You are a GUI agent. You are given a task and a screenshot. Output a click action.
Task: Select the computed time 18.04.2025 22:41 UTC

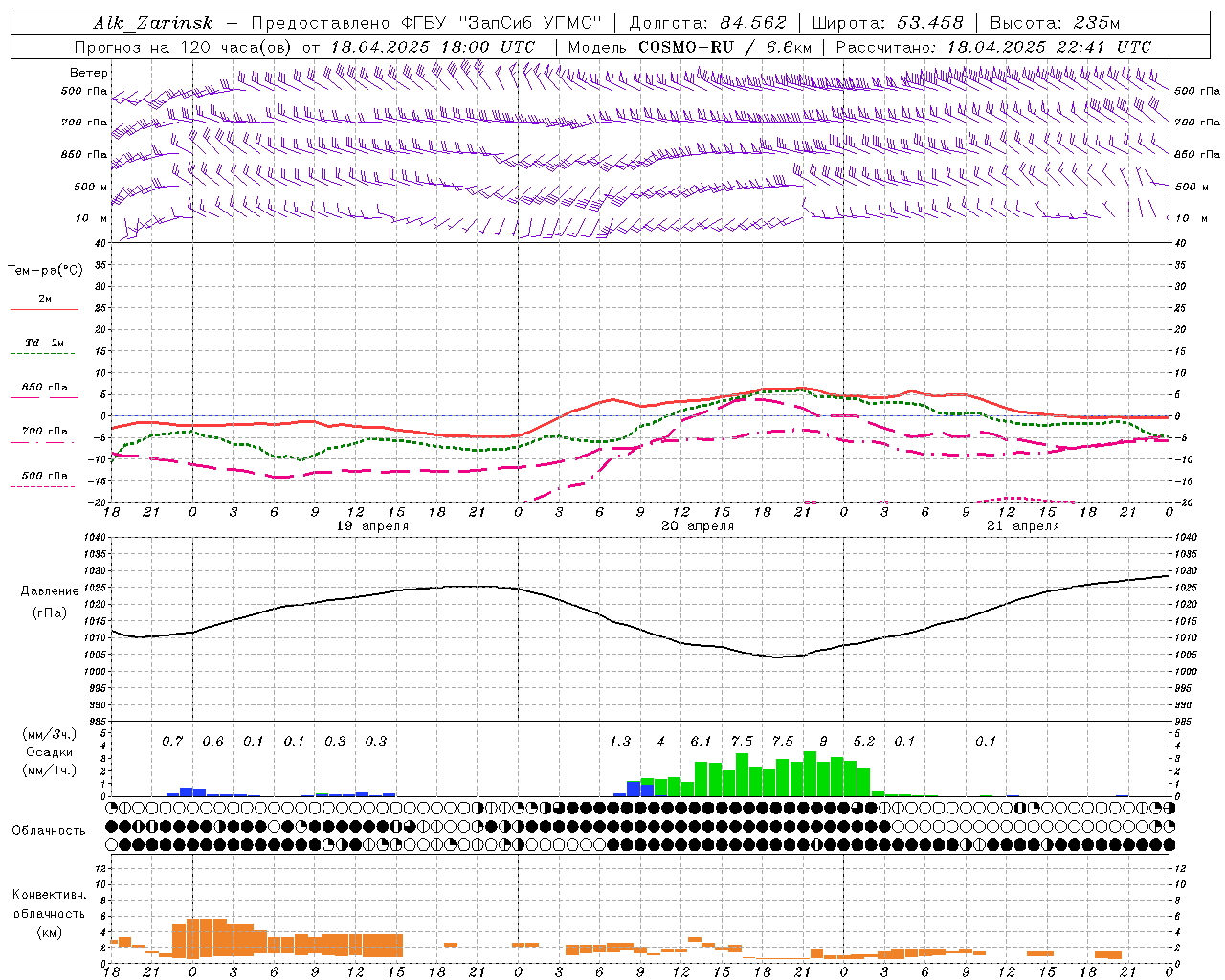coord(1049,47)
